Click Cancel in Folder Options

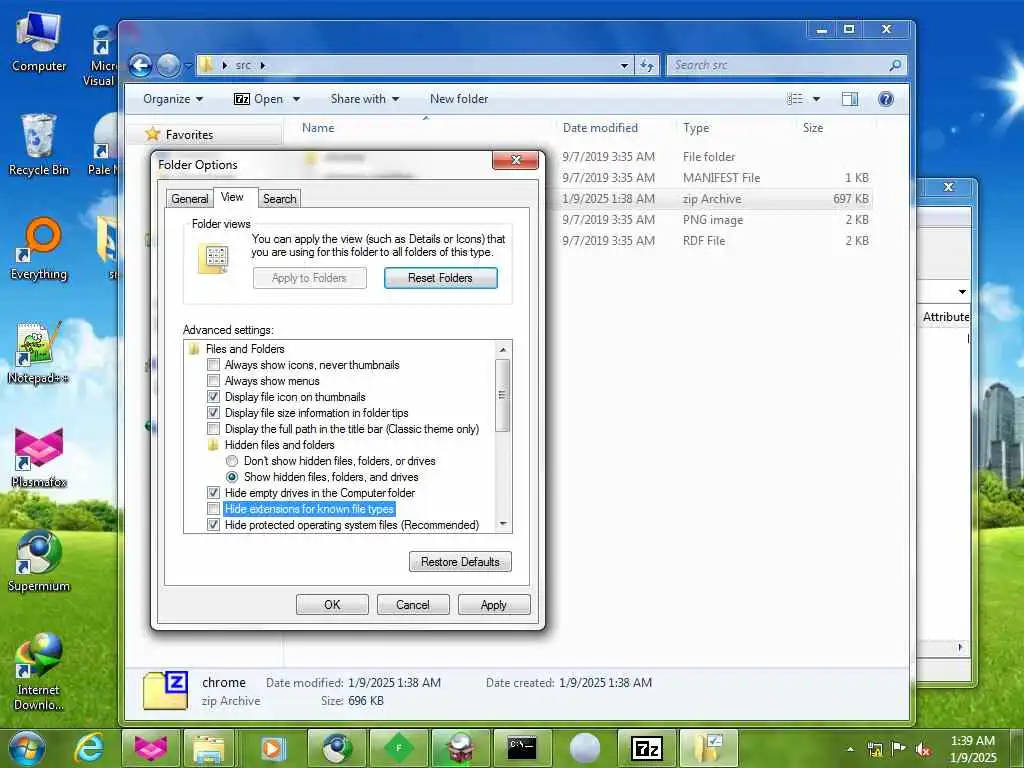click(413, 605)
